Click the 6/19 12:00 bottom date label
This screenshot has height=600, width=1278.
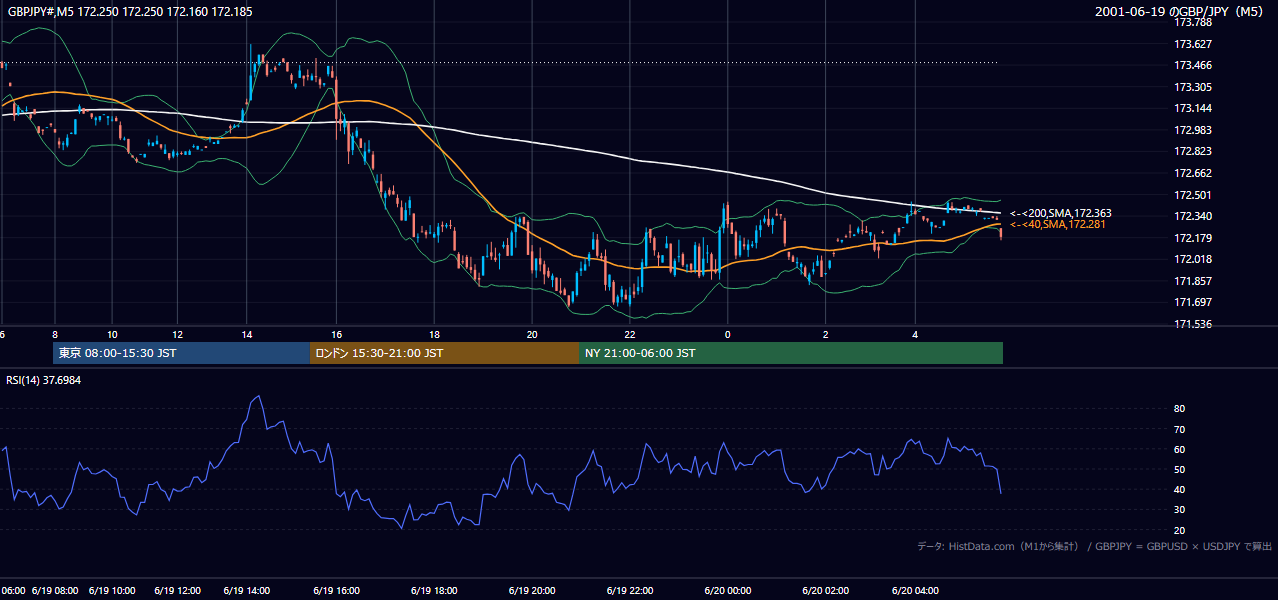click(x=178, y=590)
